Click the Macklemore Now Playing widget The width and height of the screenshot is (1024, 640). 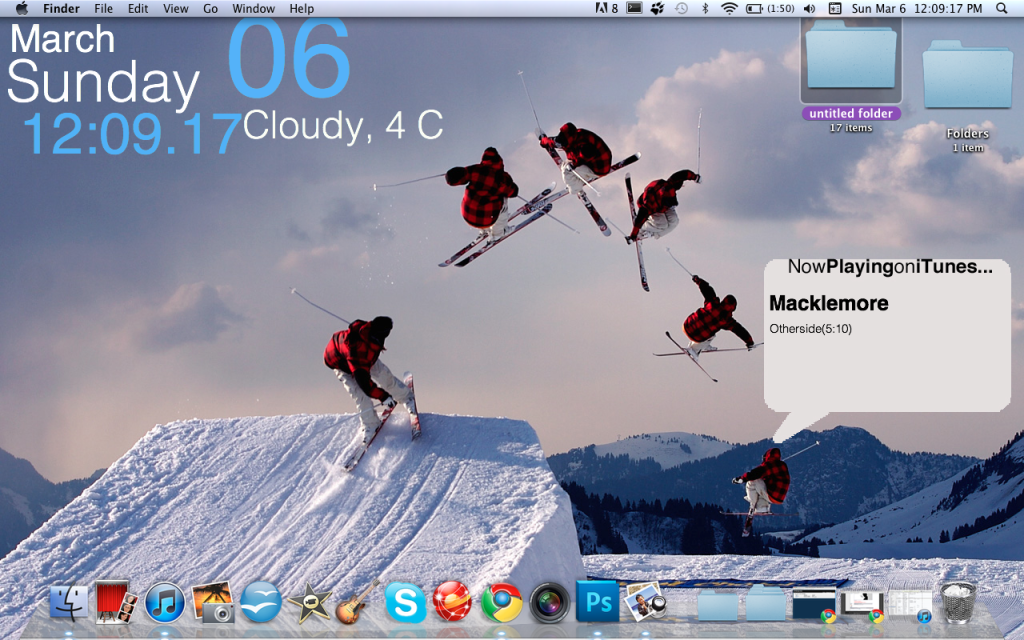click(885, 330)
